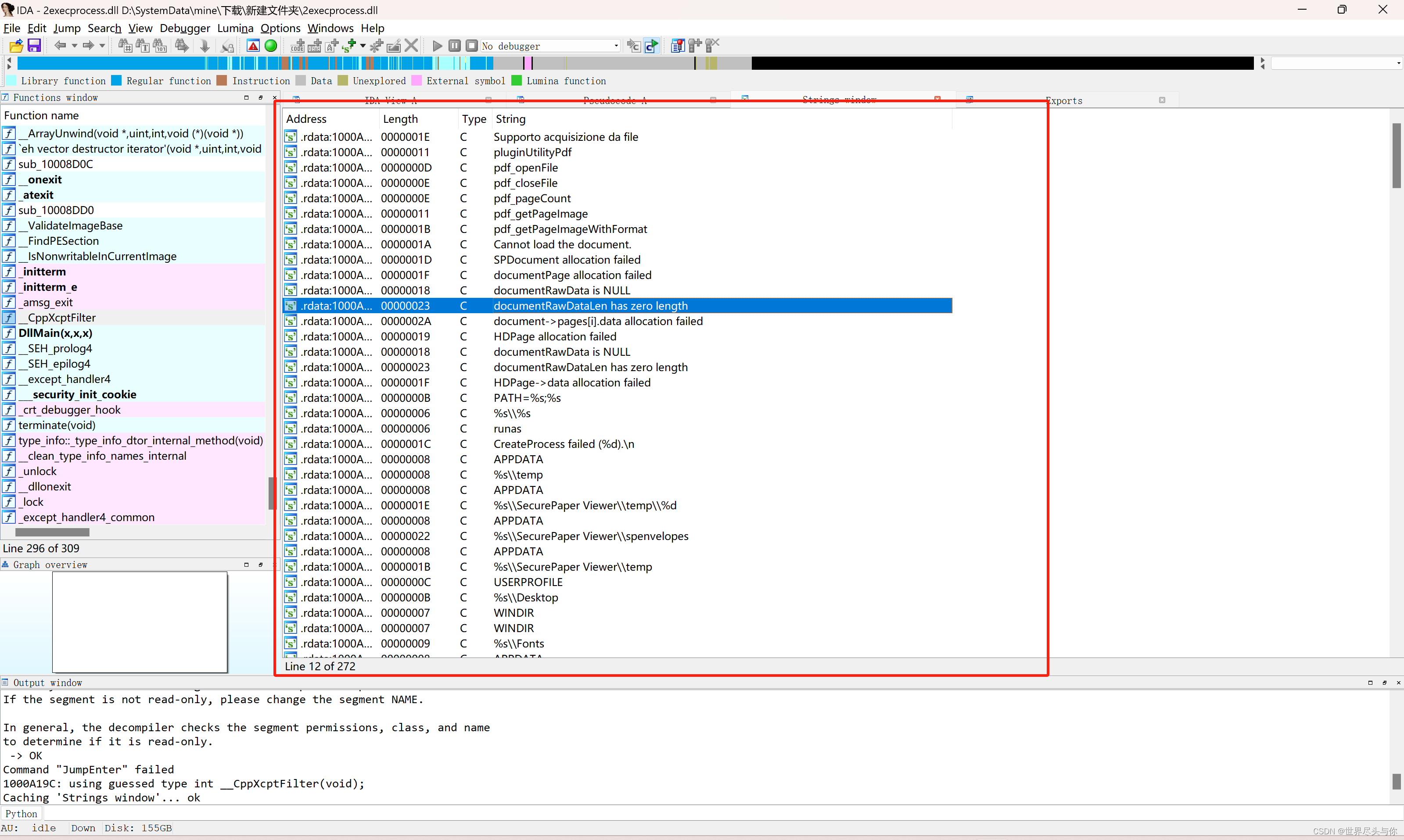This screenshot has width=1404, height=840.
Task: Click binoculars search immediate value icon
Action: [x=125, y=46]
